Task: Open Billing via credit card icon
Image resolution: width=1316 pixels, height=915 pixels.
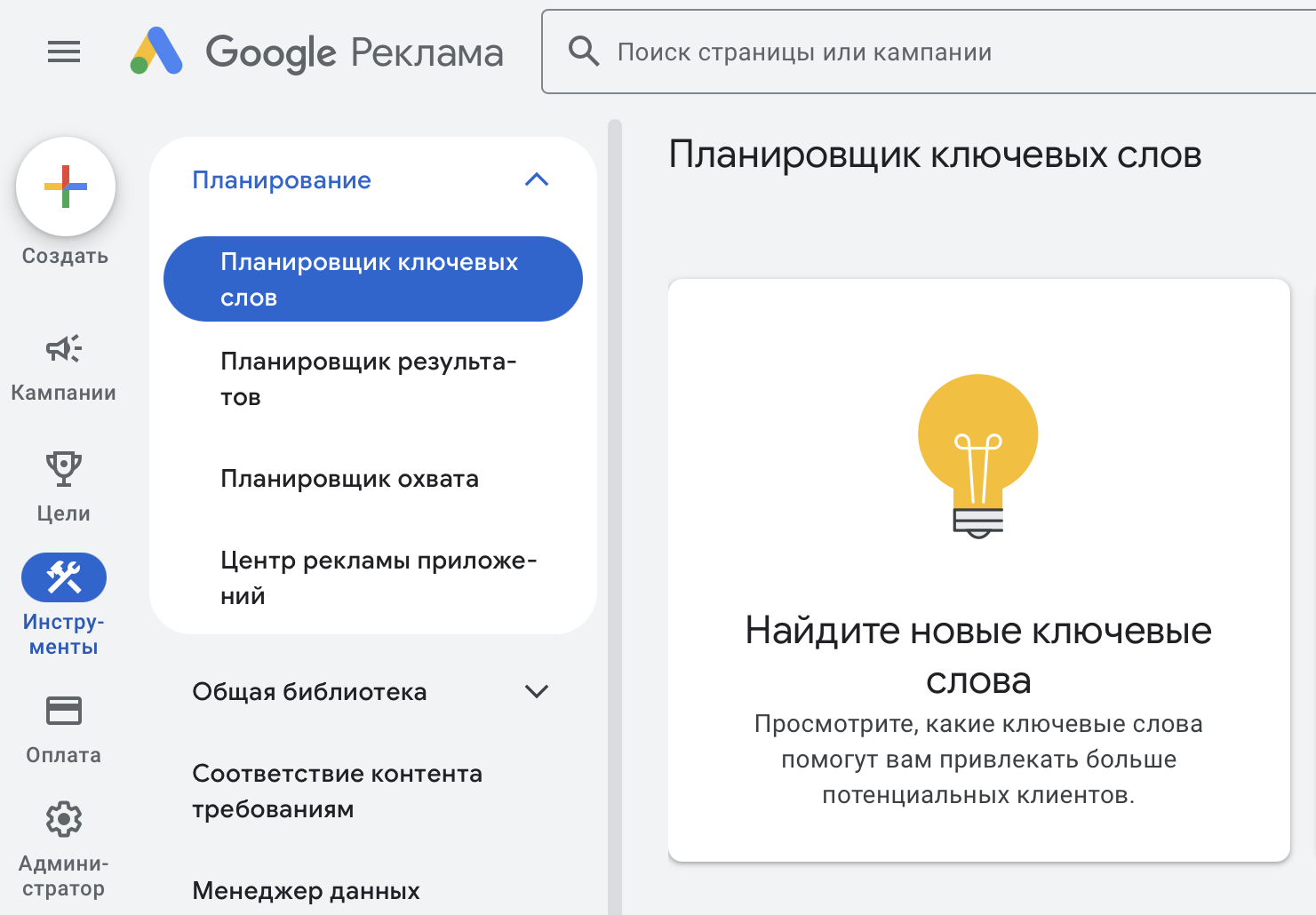Action: [x=64, y=711]
